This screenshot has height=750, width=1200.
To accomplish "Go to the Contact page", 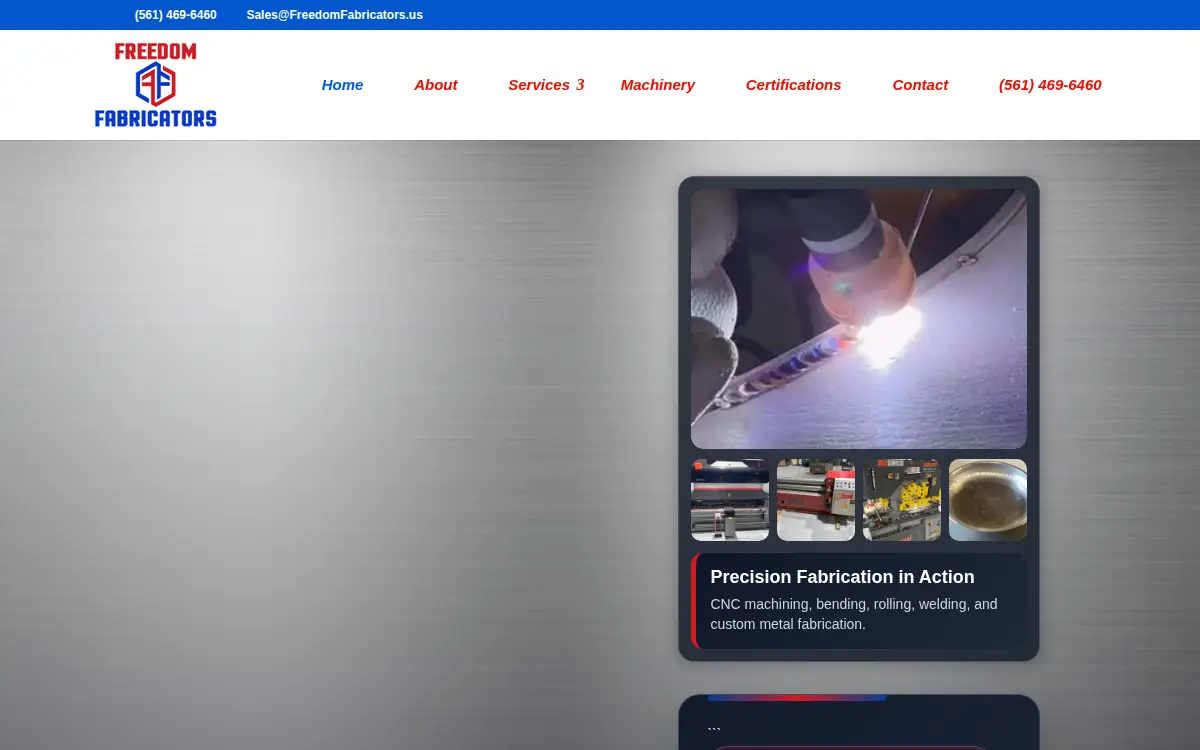I will [920, 85].
